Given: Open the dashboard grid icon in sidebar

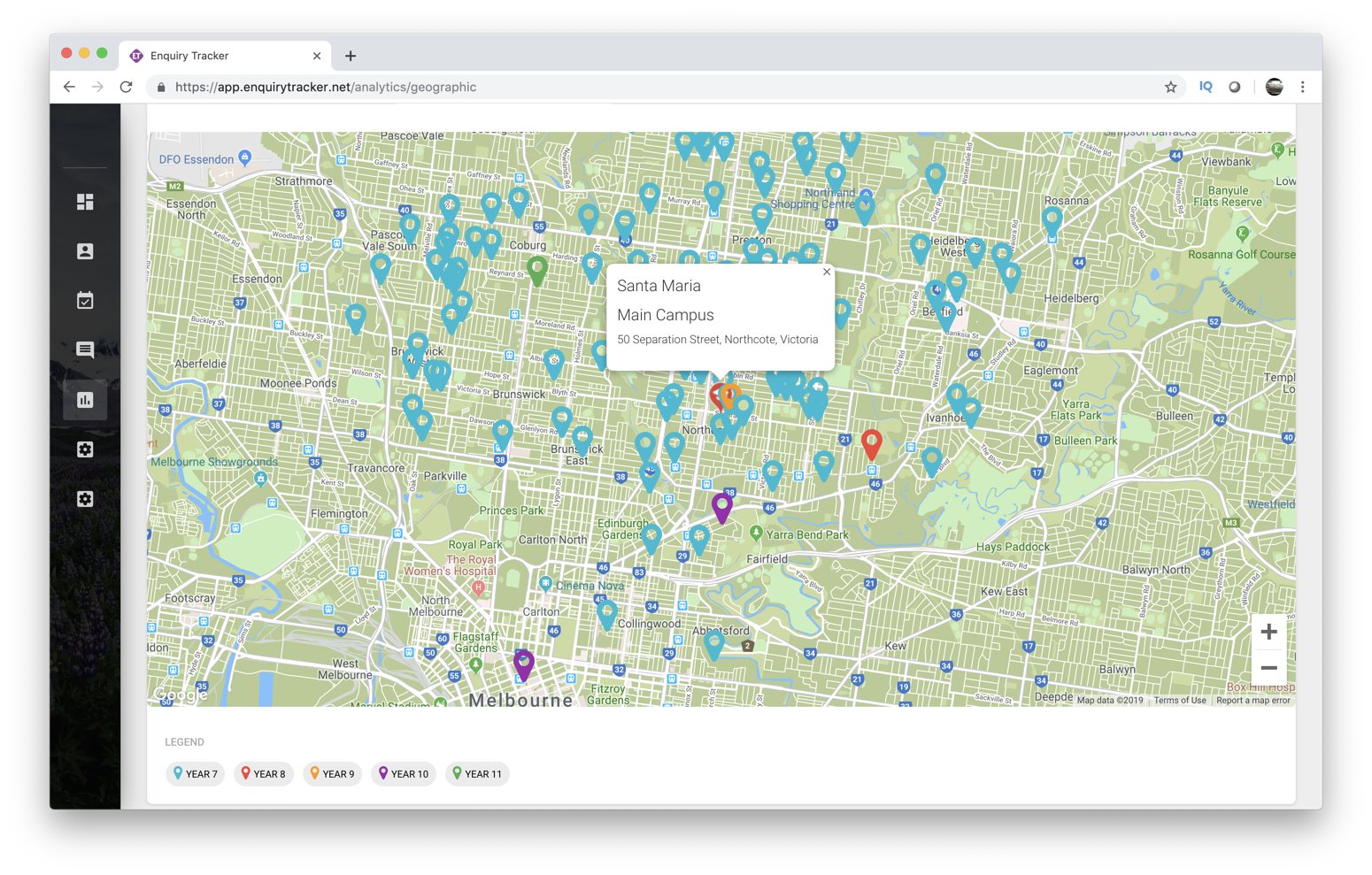Looking at the screenshot, I should [x=85, y=202].
